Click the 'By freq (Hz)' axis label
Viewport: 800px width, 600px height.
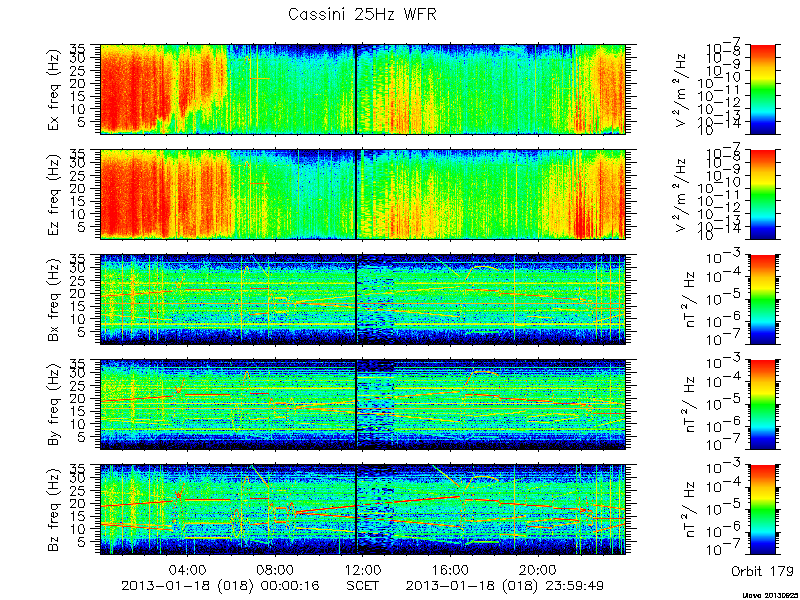[x=55, y=405]
